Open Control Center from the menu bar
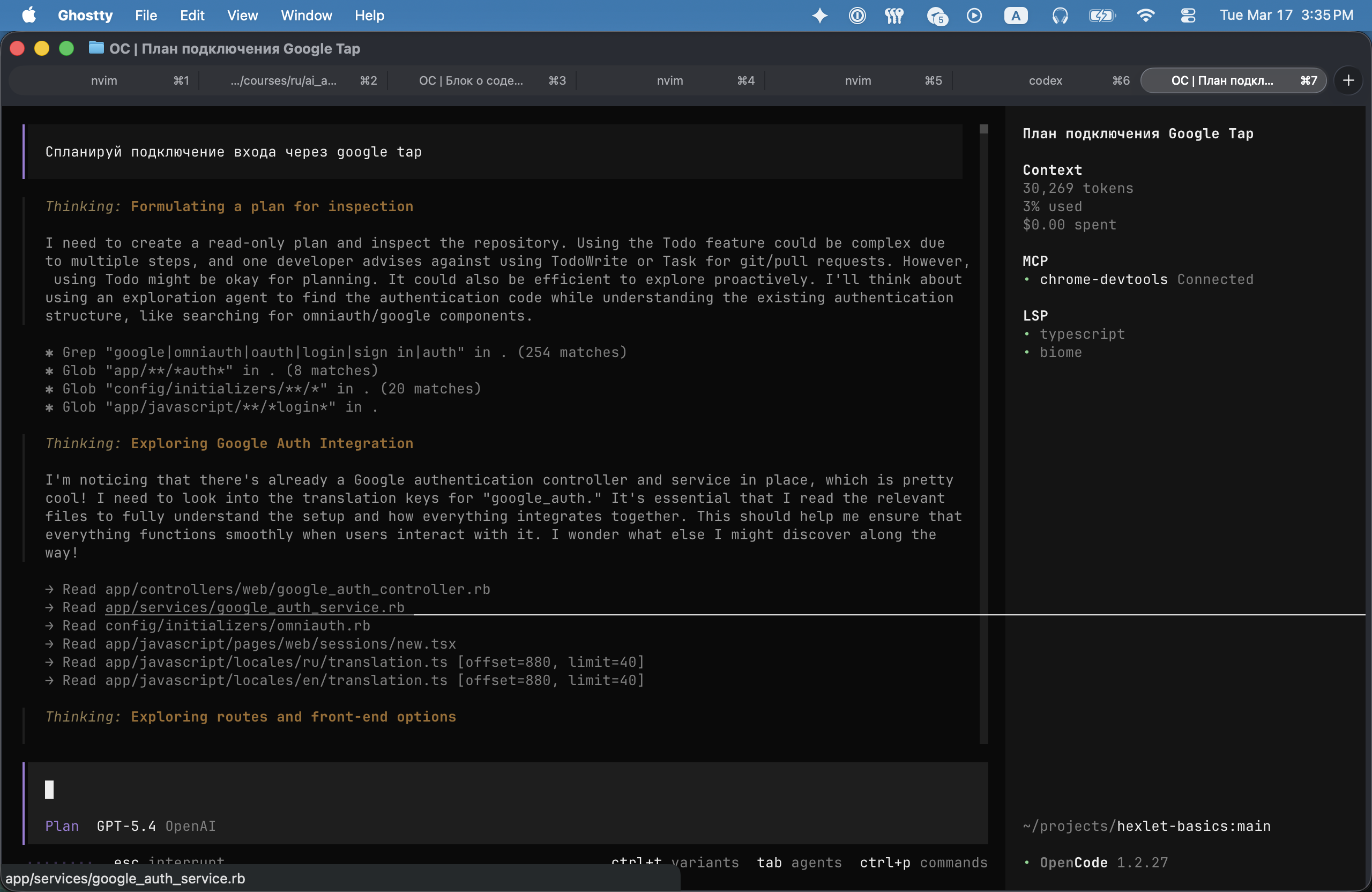Screen dimensions: 1372x892 (x=1188, y=16)
